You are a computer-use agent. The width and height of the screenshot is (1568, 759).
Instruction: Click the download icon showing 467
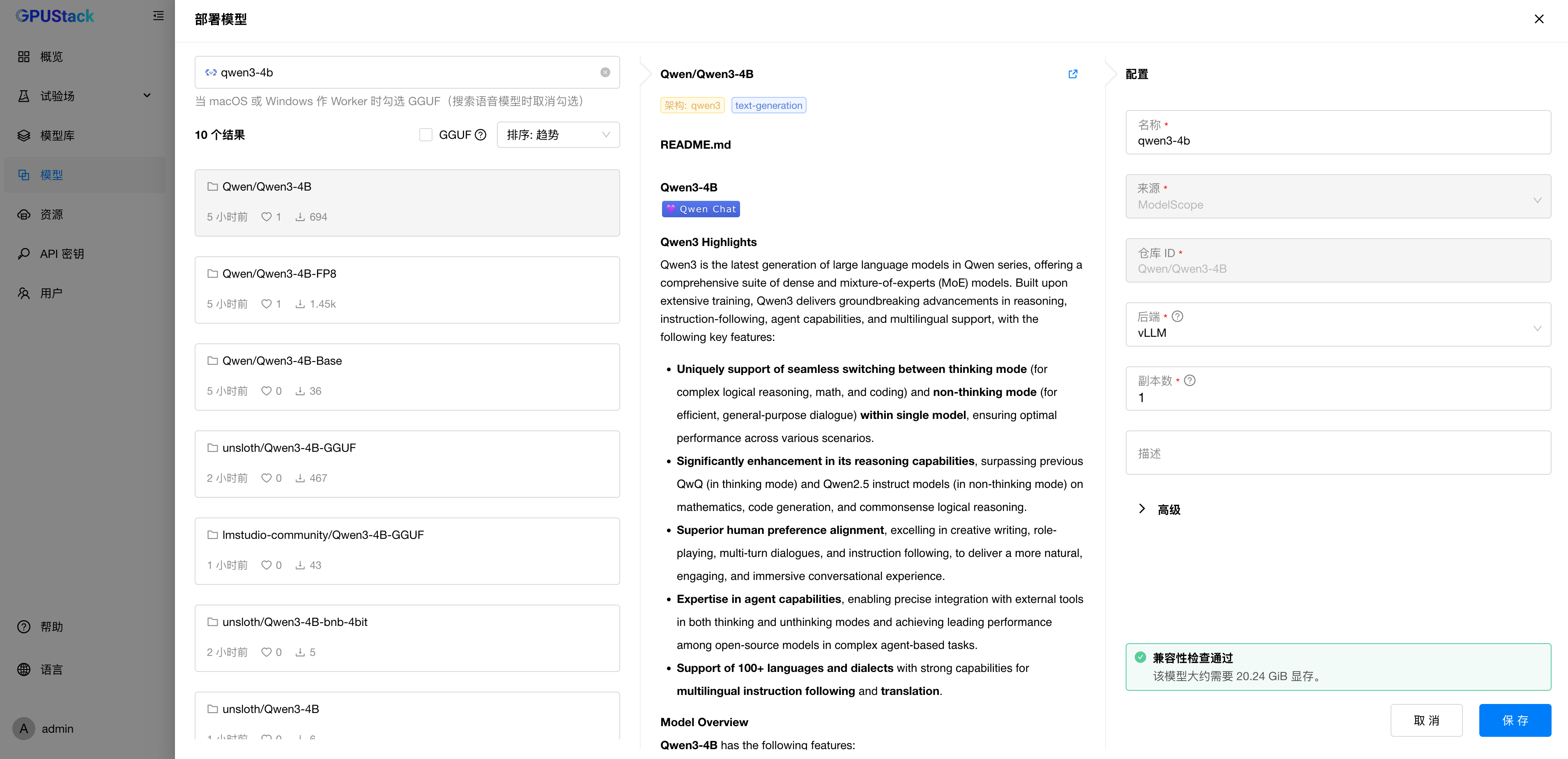[300, 478]
